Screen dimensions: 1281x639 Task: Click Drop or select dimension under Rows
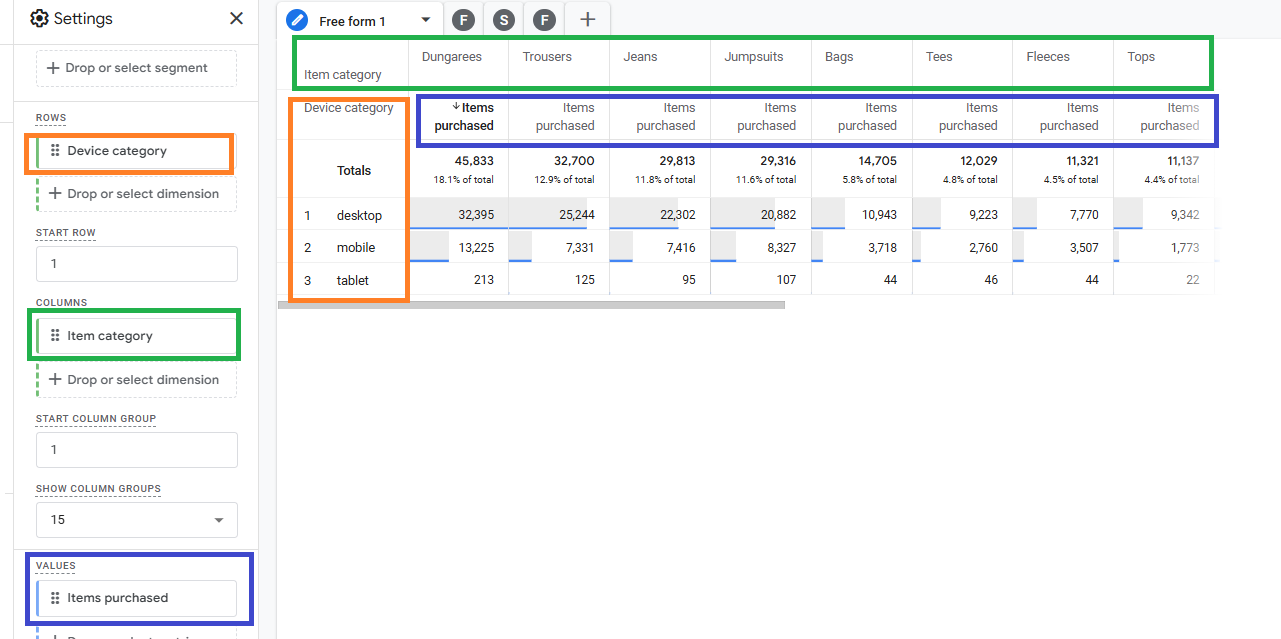(137, 194)
